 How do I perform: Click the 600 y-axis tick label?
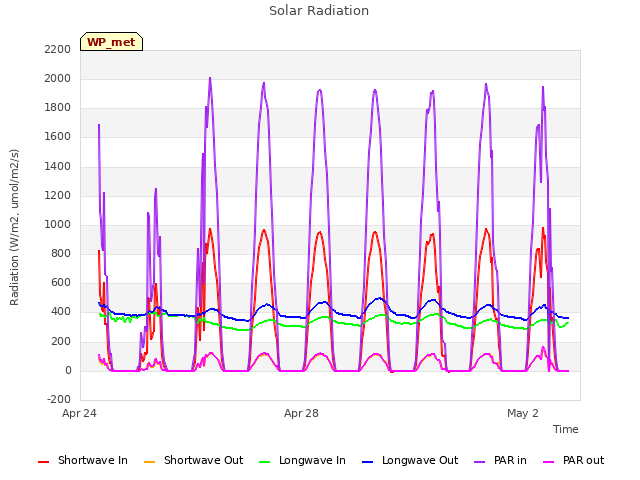coord(61,283)
